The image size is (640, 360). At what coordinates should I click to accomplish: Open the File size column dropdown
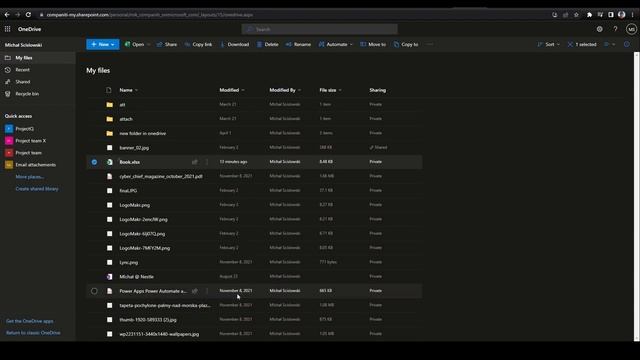330,90
